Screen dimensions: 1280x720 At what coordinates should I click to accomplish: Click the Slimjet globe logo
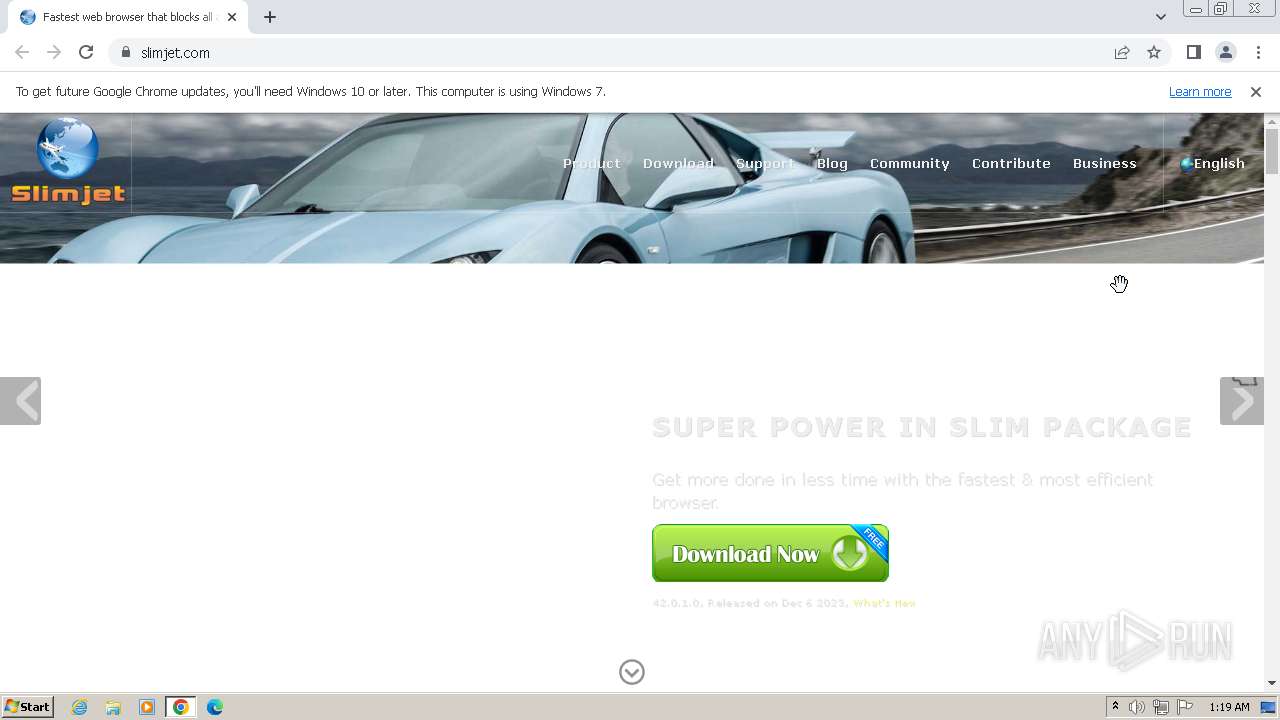point(68,162)
